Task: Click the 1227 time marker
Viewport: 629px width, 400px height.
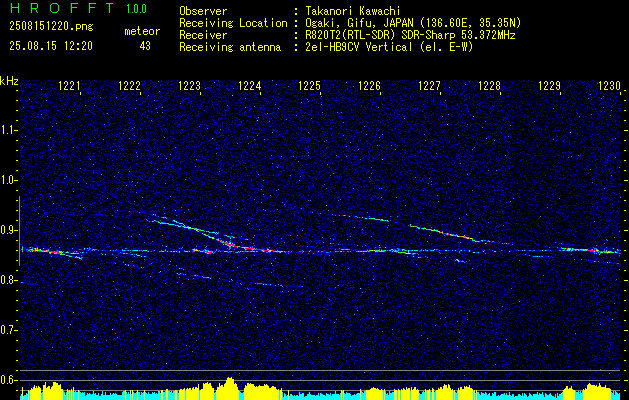Action: 429,85
